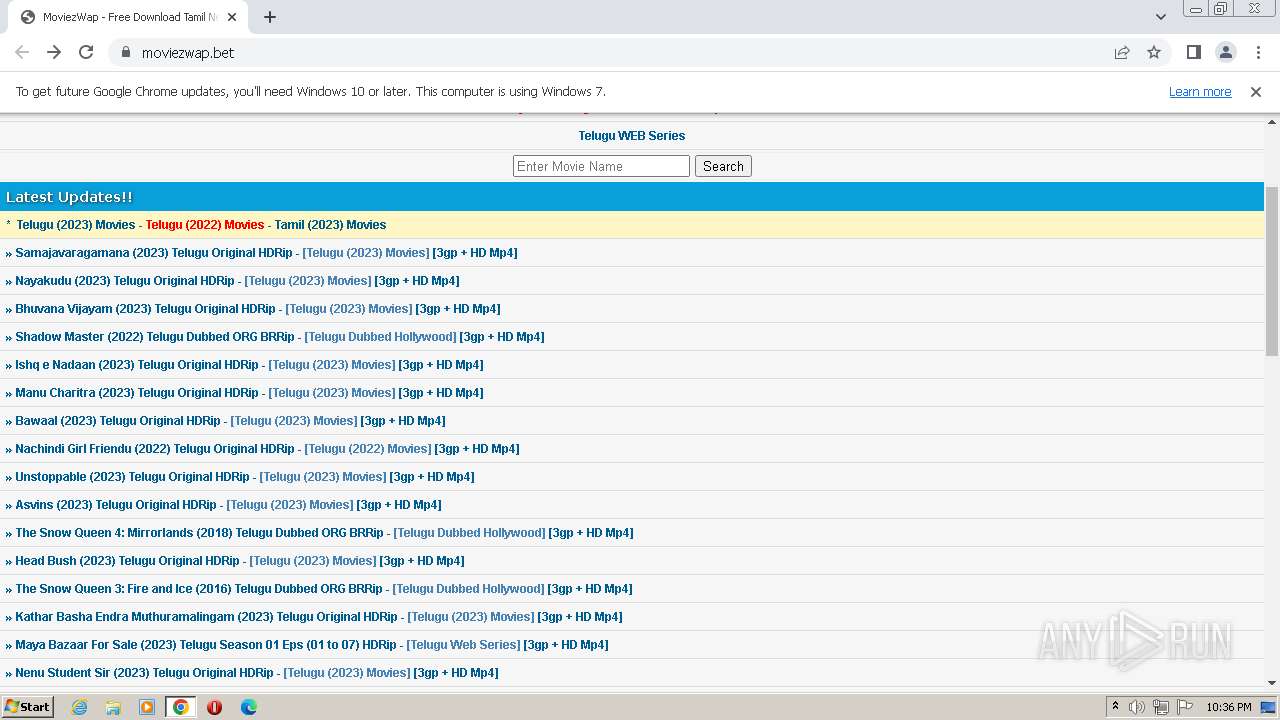Open The Snow Queen 3: Fire and Ice link
The height and width of the screenshot is (720, 1280).
(x=199, y=589)
